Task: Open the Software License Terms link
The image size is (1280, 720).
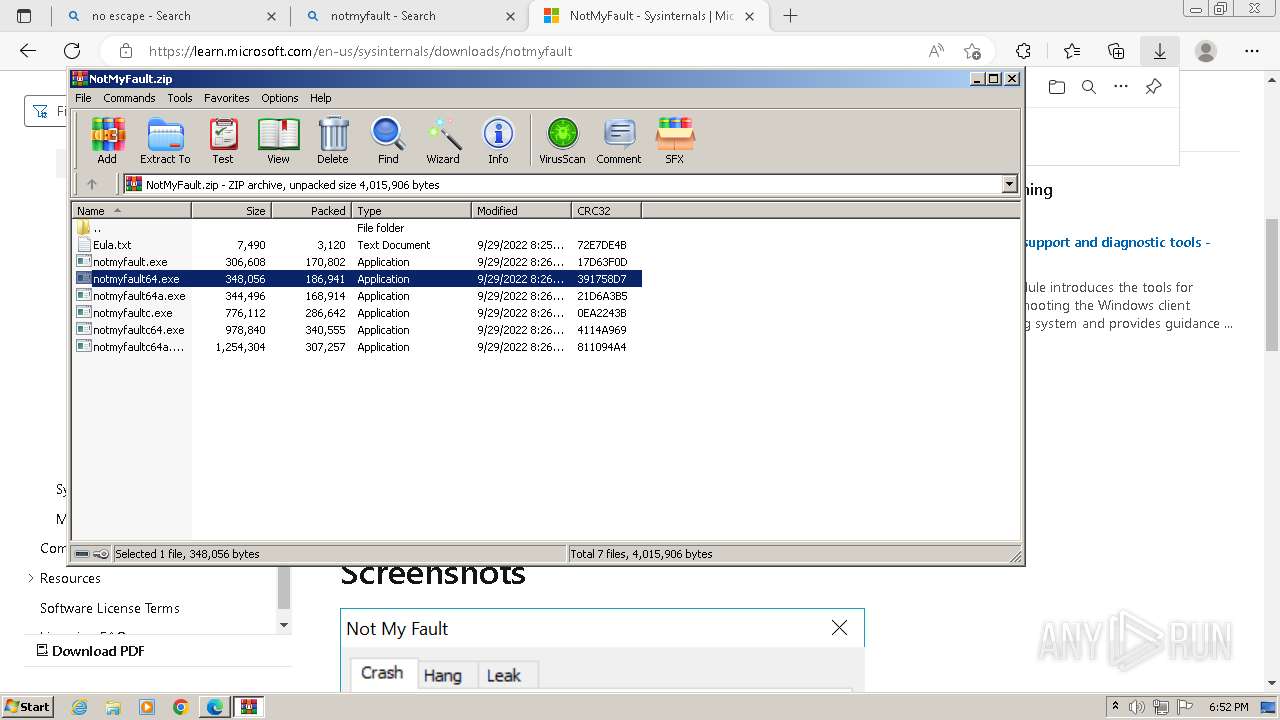Action: click(x=110, y=608)
